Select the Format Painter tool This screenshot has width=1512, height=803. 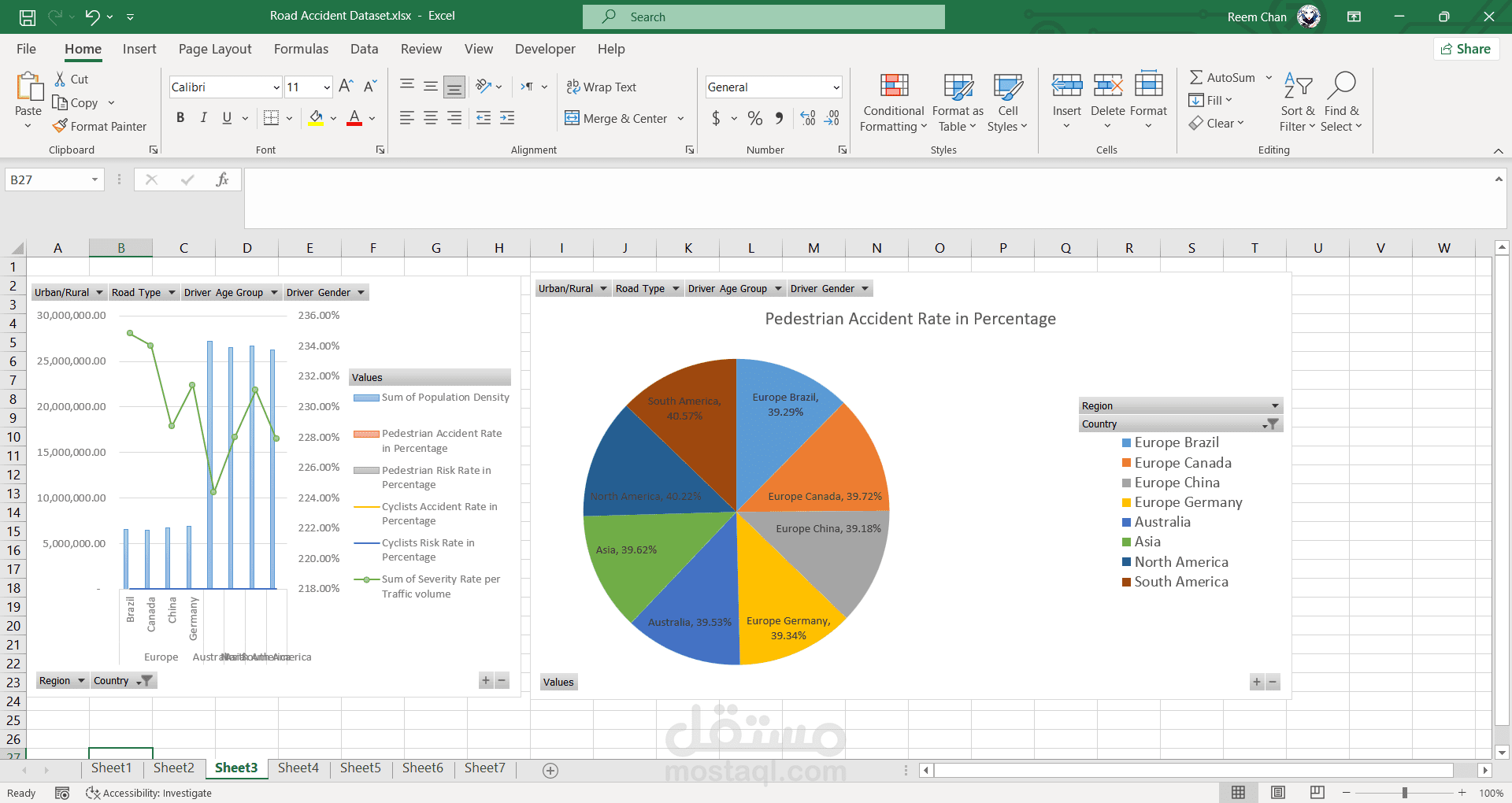(100, 126)
